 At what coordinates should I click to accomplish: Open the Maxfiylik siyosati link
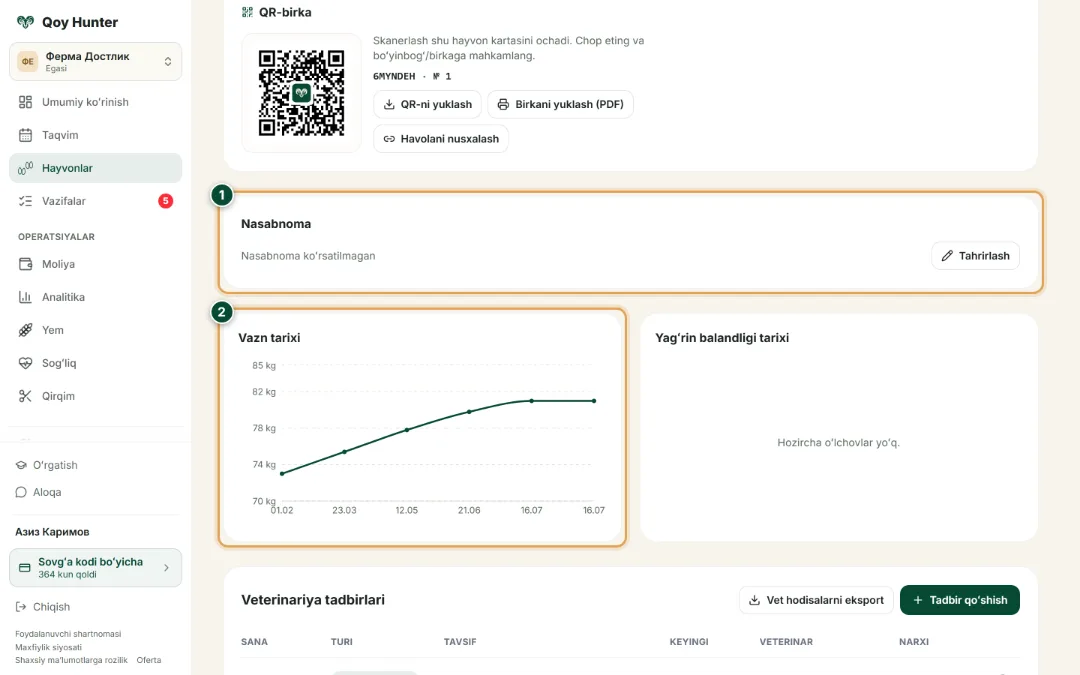48,647
